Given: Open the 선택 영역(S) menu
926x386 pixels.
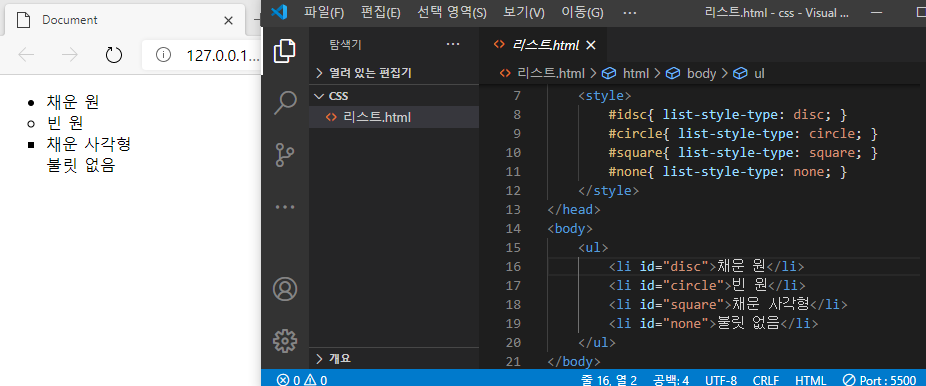Looking at the screenshot, I should (x=452, y=12).
